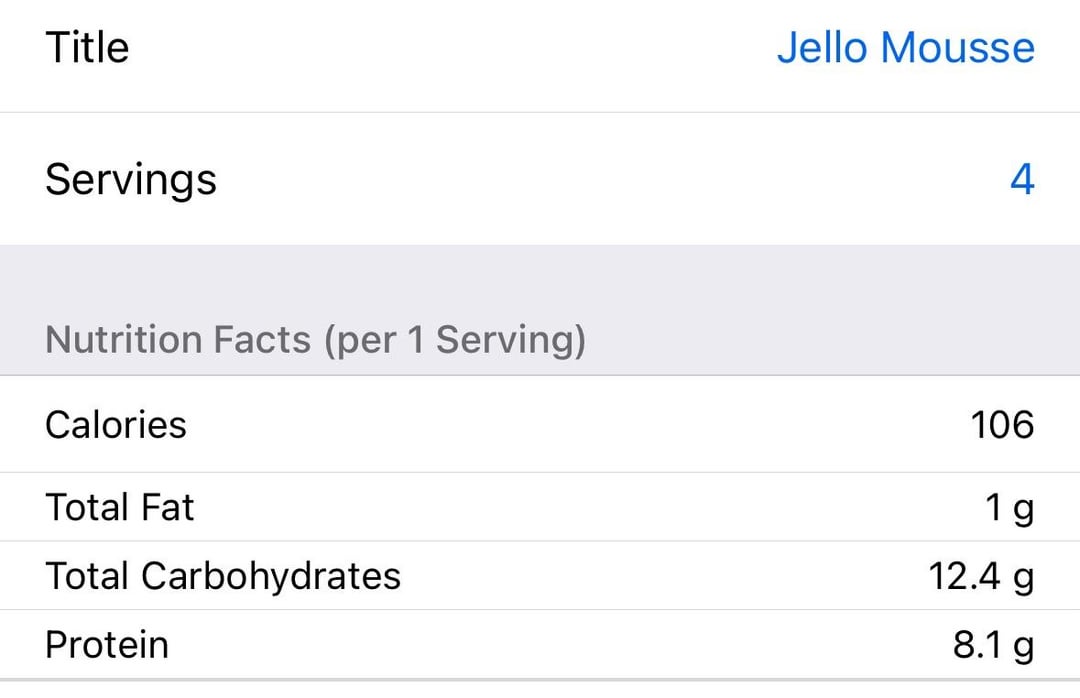1080x698 pixels.
Task: Select the "Total Carbohydrates" label
Action: point(223,577)
